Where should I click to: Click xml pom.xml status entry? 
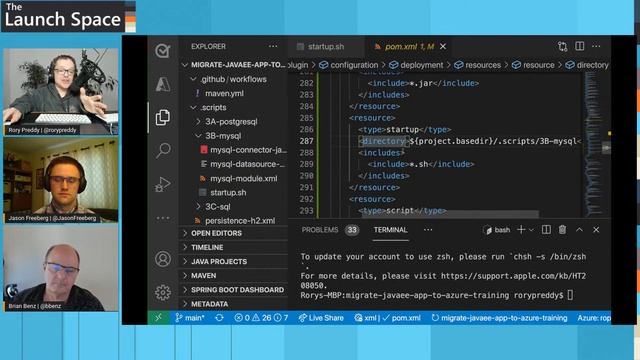pos(387,318)
